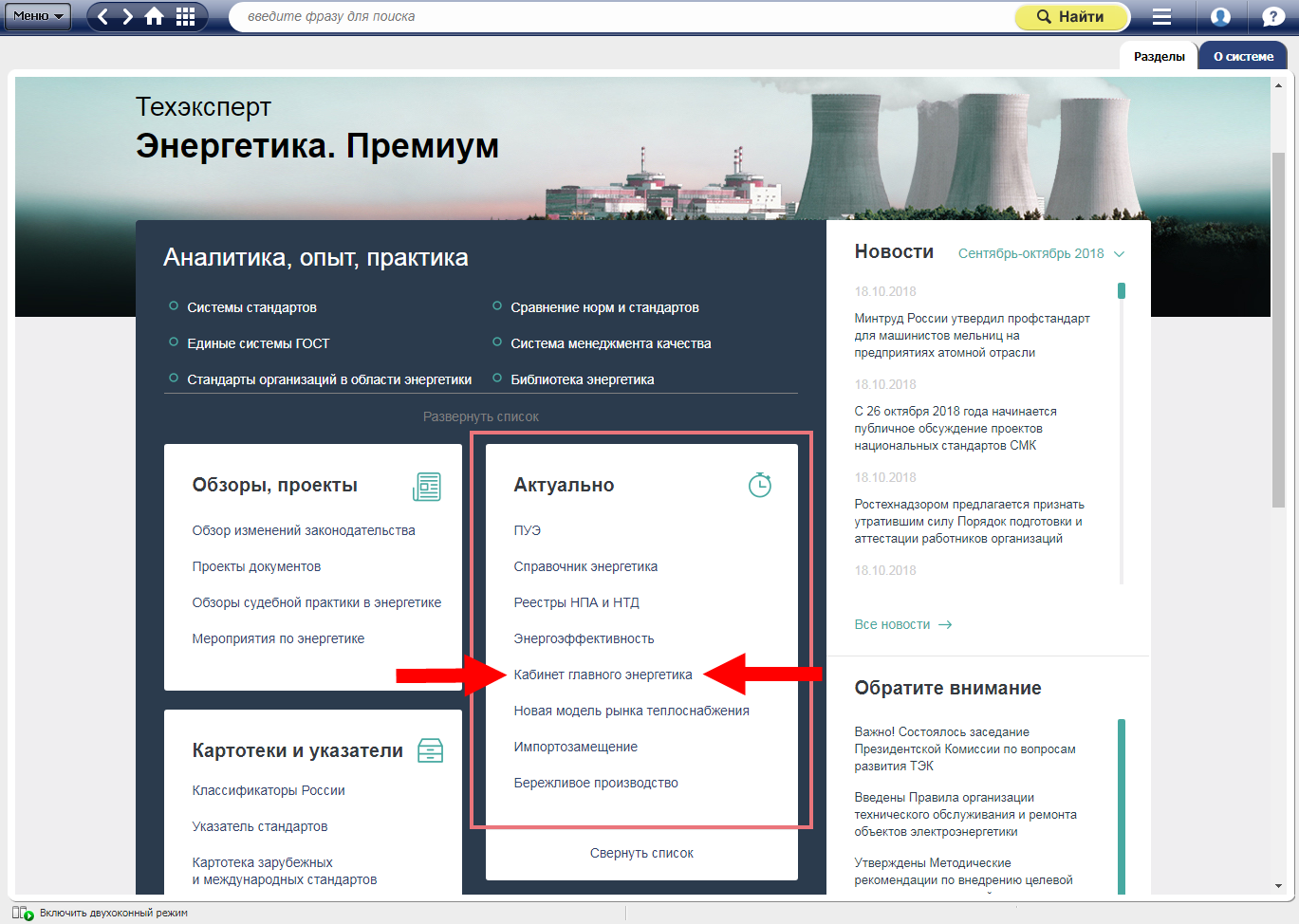This screenshot has height=924, width=1299.
Task: Click the forward navigation arrow
Action: point(128,16)
